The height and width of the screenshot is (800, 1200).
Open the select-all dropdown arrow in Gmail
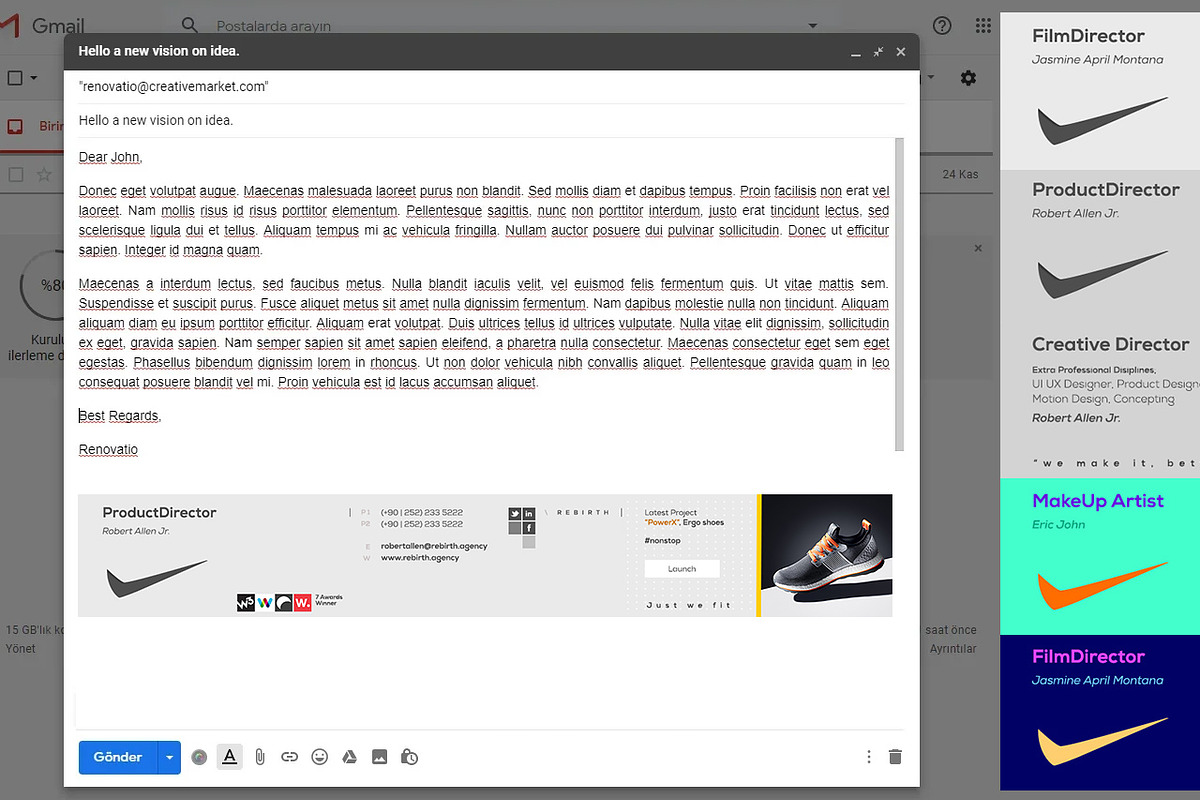[34, 78]
